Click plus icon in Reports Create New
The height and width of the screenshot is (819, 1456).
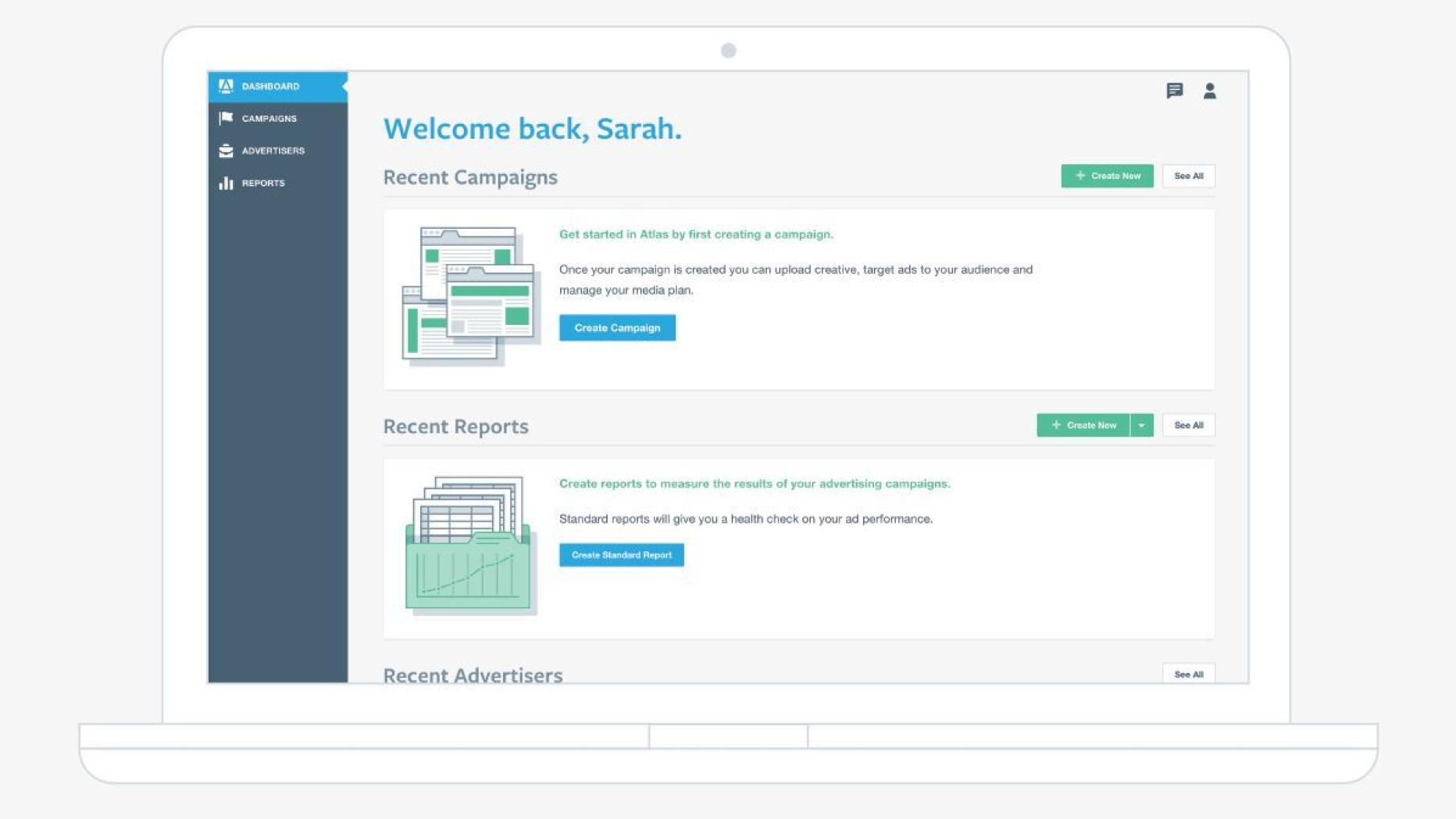point(1056,425)
